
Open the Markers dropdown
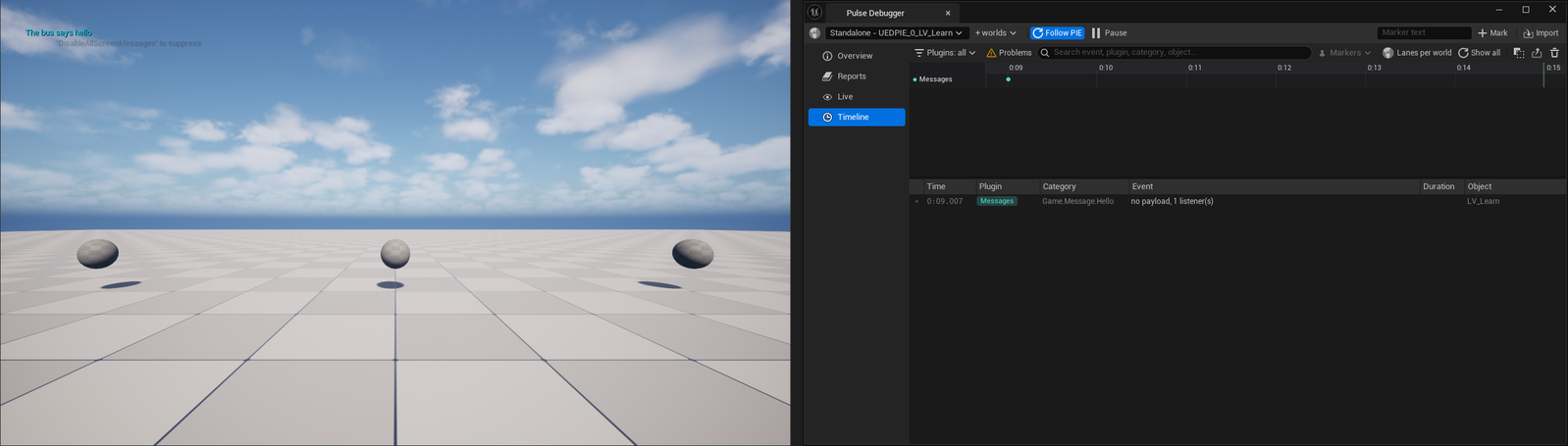pyautogui.click(x=1344, y=53)
